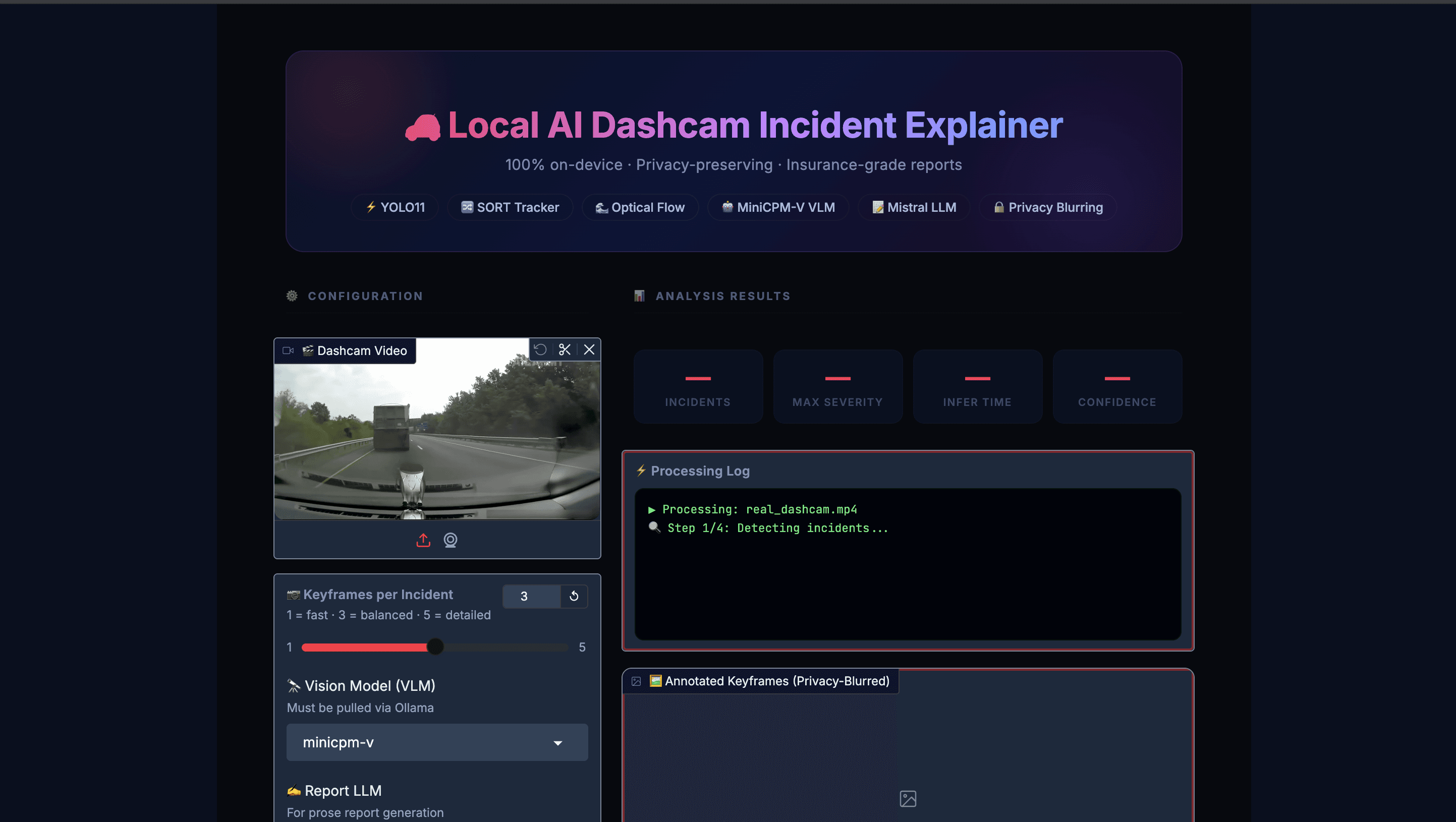Remove the uploaded dashcam video with X
Viewport: 1456px width, 822px height.
click(589, 349)
